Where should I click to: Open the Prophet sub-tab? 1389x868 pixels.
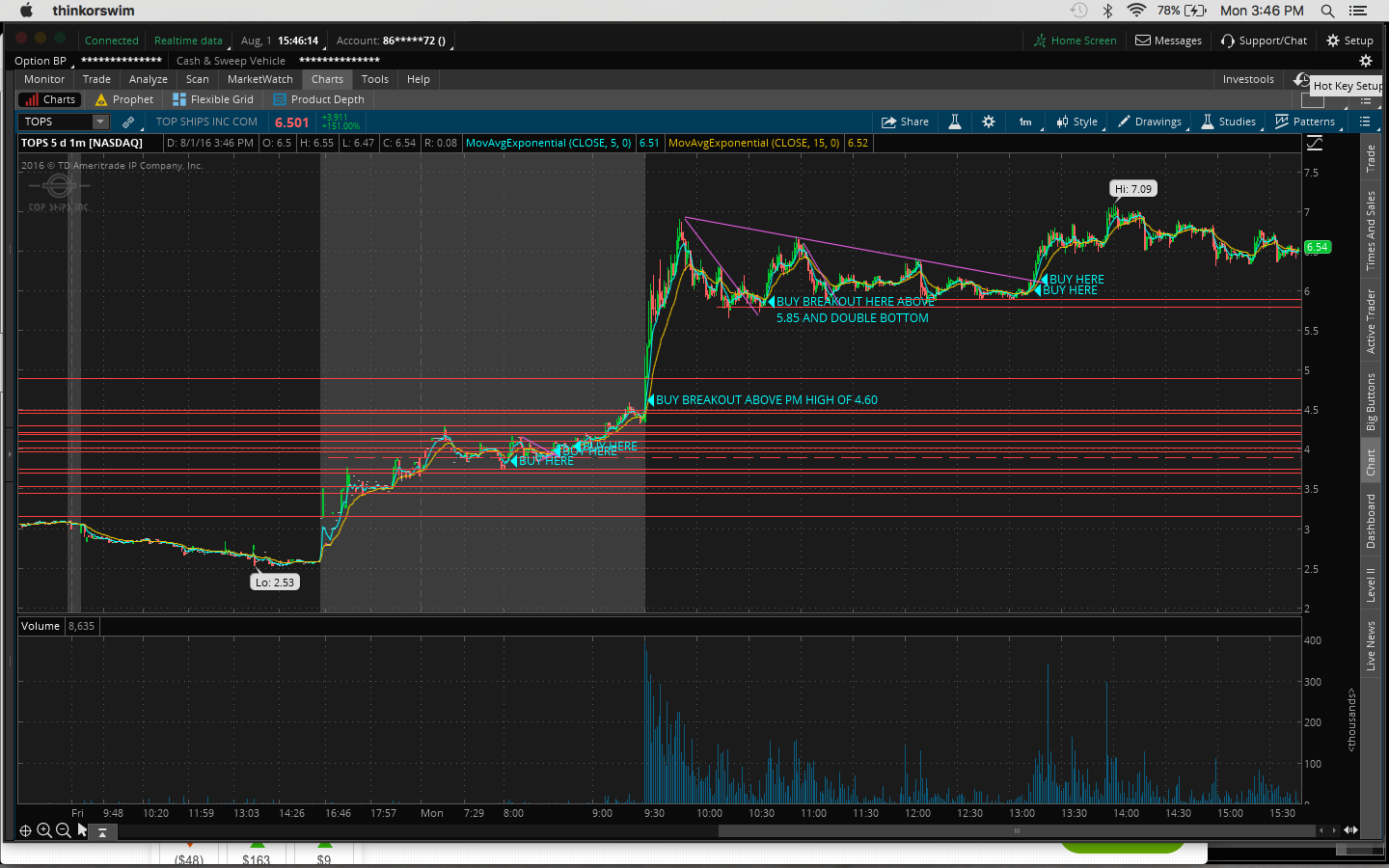124,99
